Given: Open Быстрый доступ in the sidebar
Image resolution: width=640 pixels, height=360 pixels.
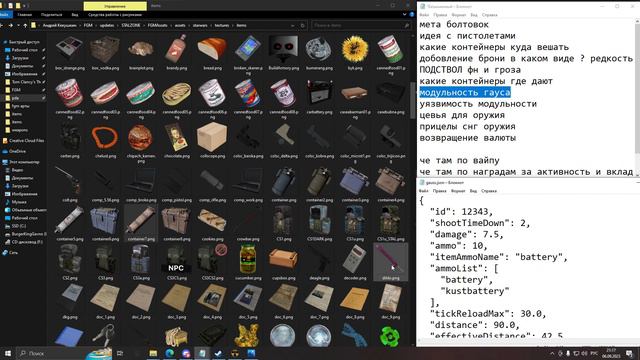Looking at the screenshot, I should tap(24, 42).
